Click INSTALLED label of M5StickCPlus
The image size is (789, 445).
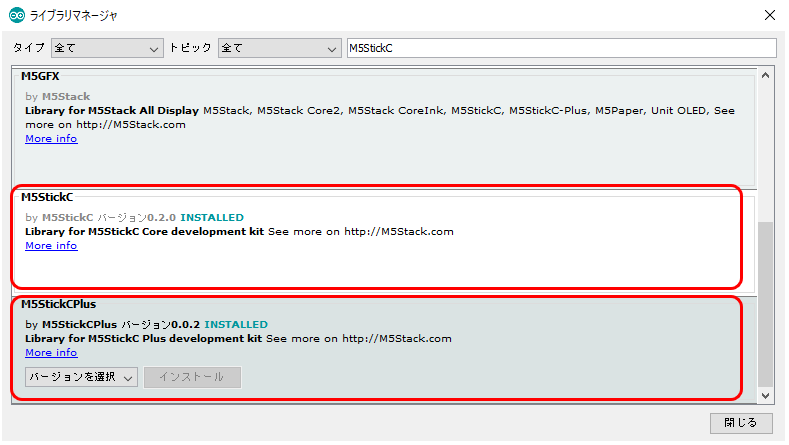tap(236, 325)
